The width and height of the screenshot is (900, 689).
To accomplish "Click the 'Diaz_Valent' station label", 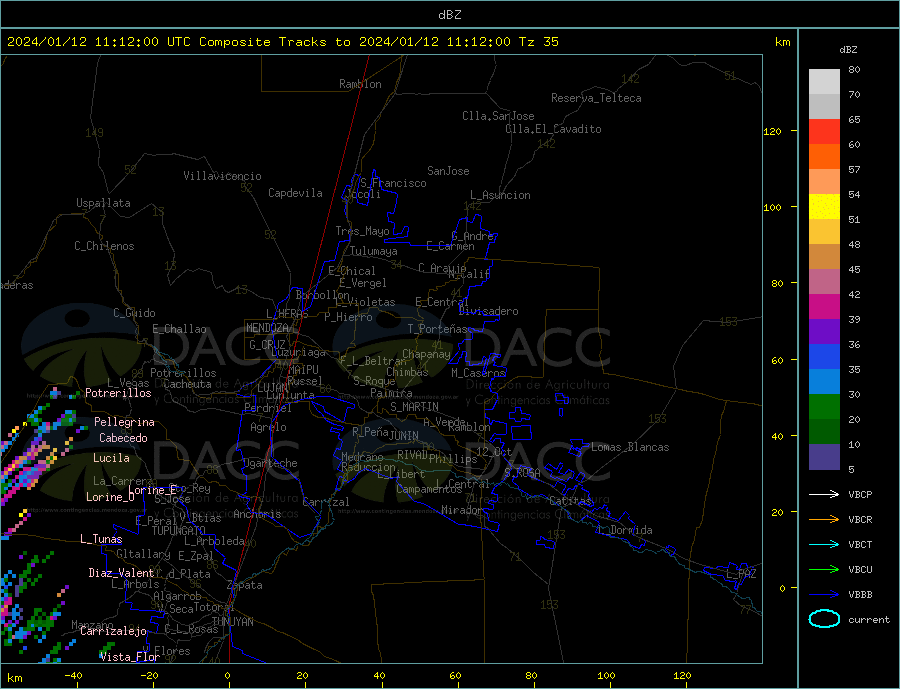I will click(121, 573).
